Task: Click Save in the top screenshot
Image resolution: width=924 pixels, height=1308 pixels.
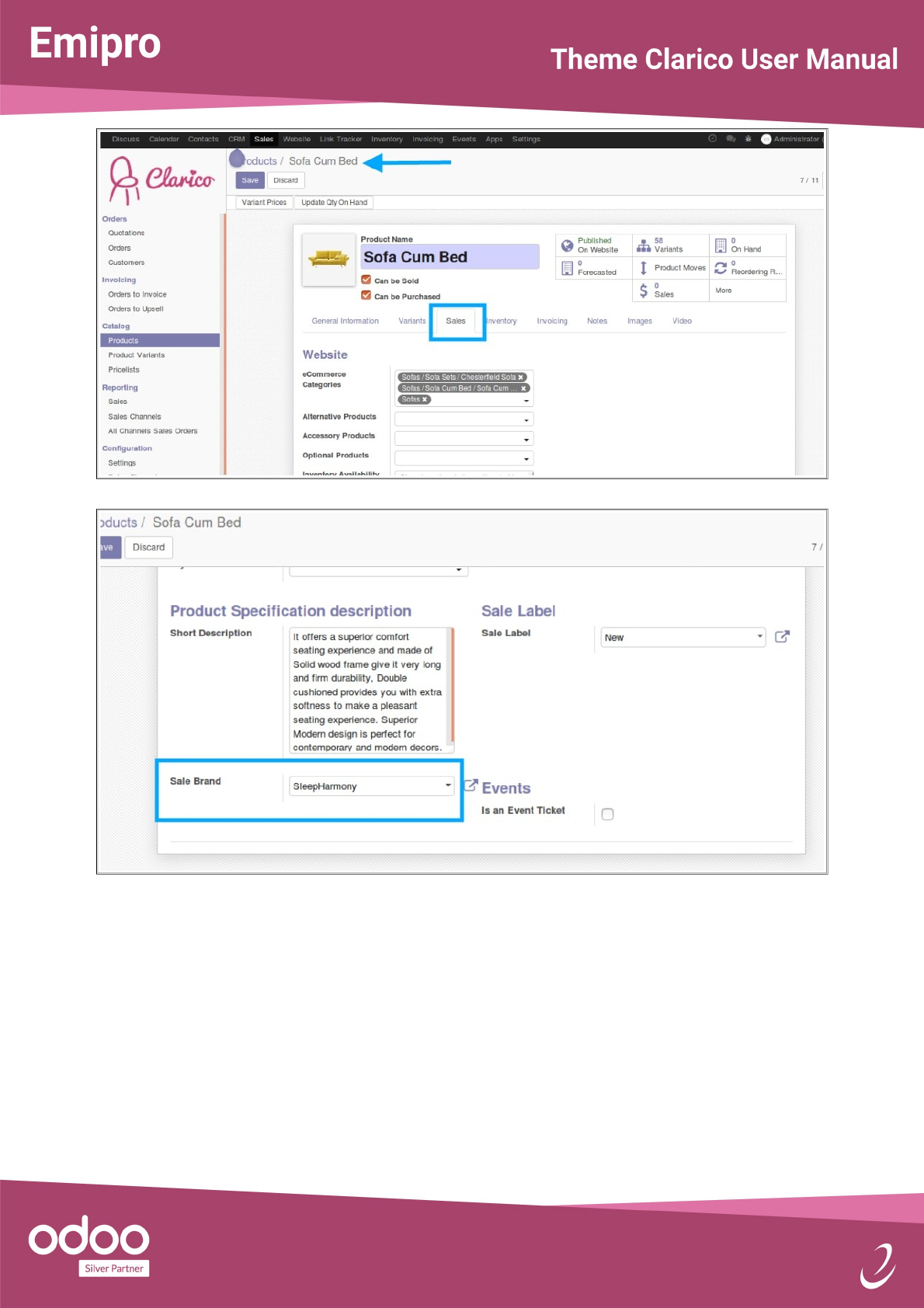Action: coord(250,180)
